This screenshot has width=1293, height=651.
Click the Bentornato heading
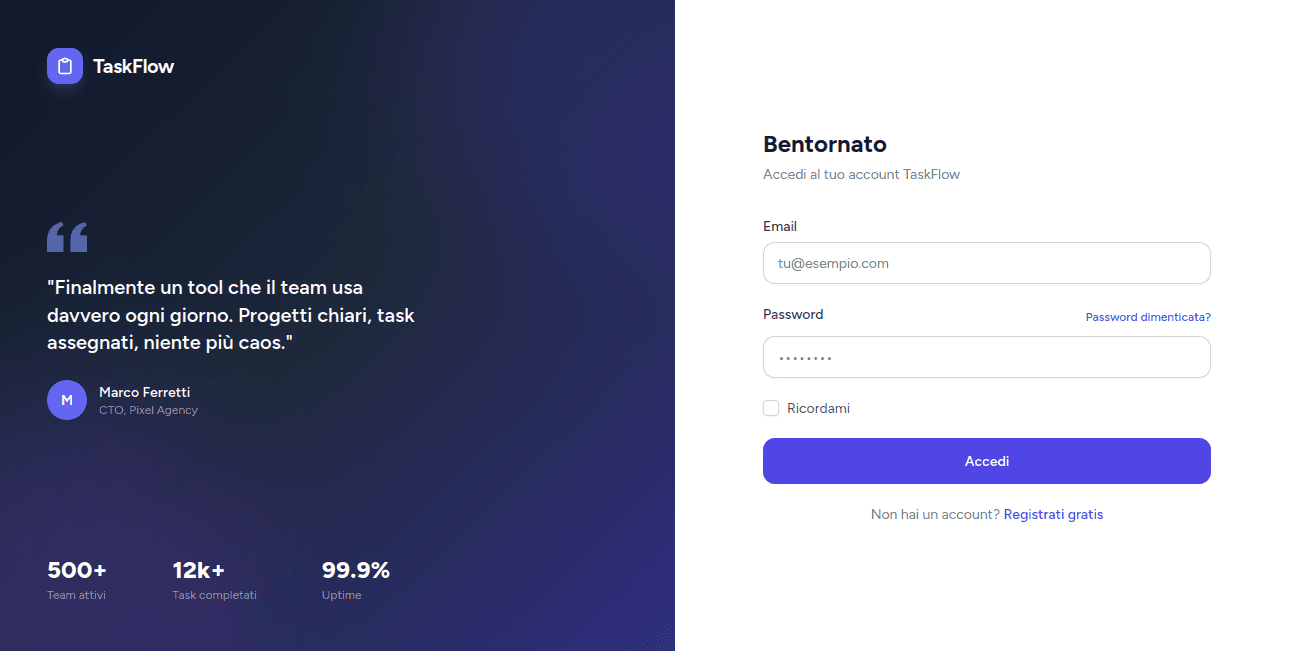825,144
